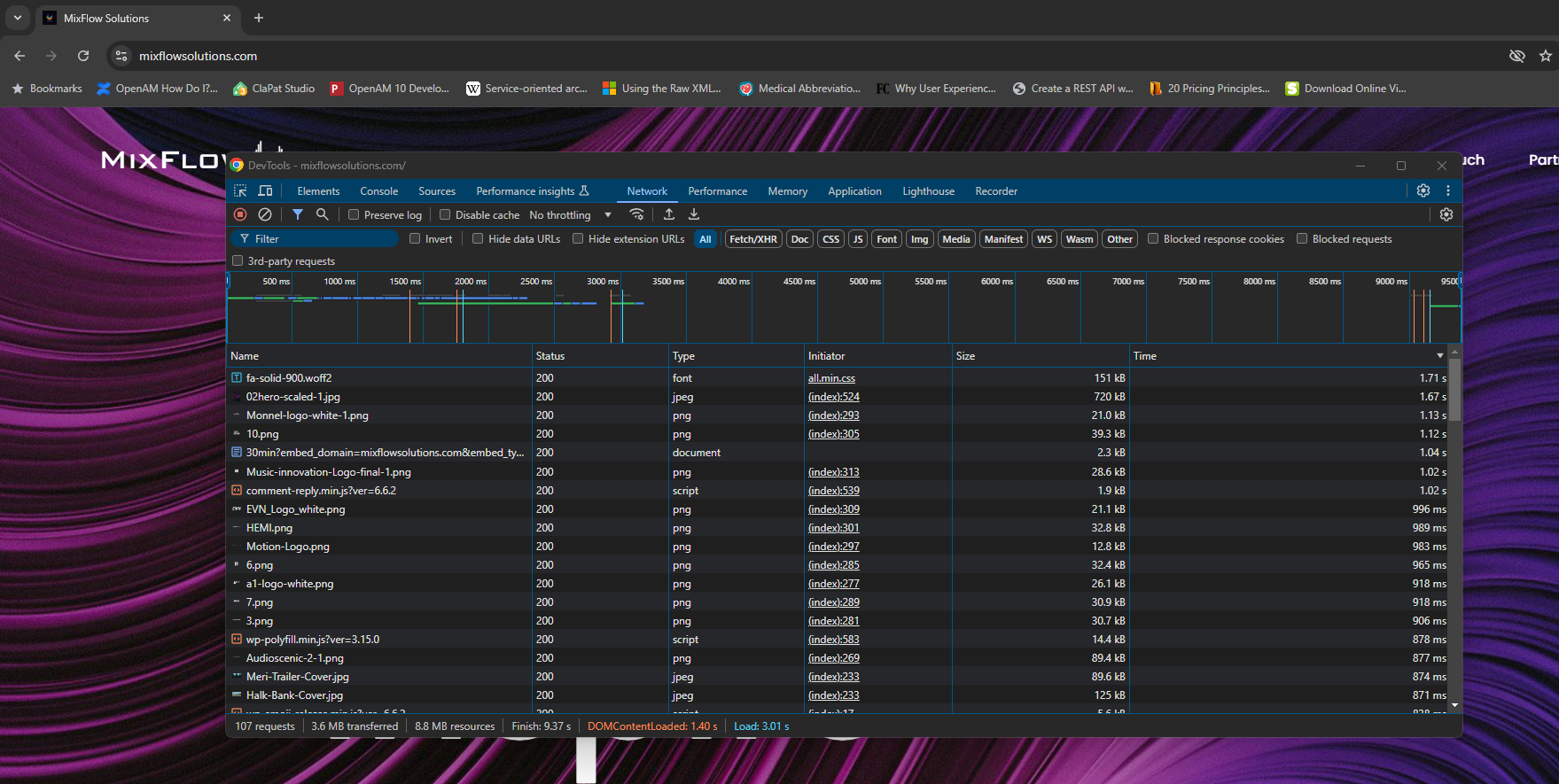Open the Application tab

[855, 191]
